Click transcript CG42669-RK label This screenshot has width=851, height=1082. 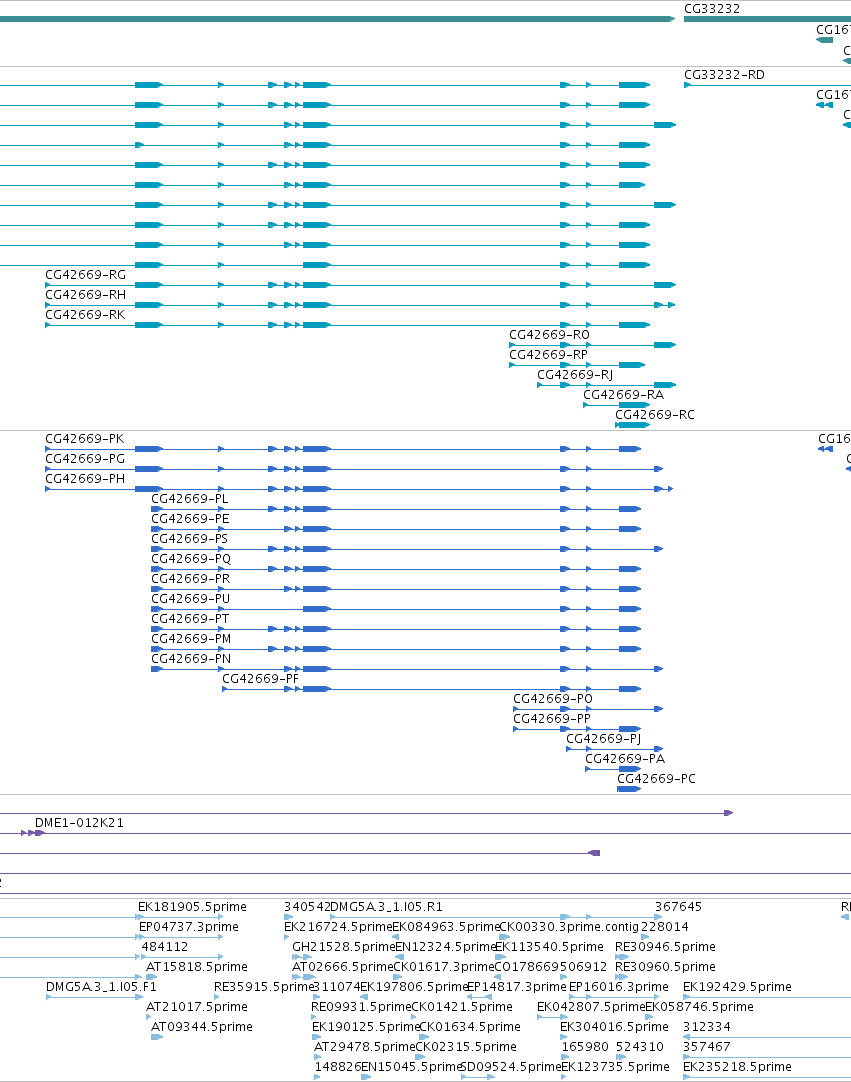86,315
